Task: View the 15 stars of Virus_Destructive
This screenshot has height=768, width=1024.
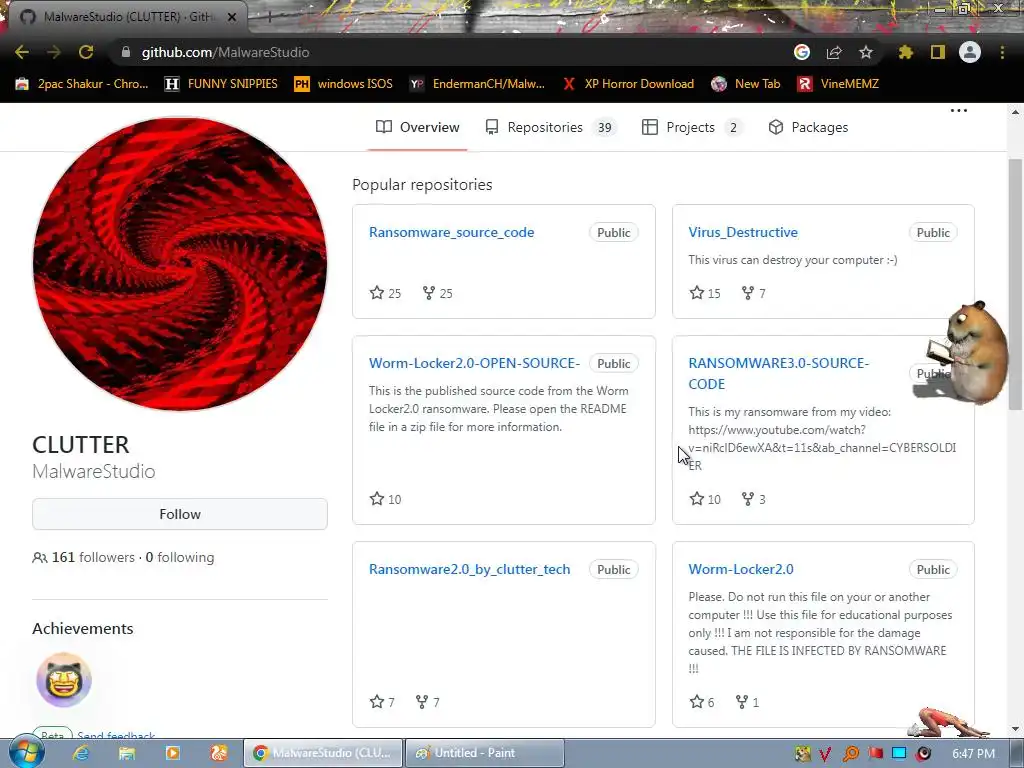Action: tap(705, 293)
